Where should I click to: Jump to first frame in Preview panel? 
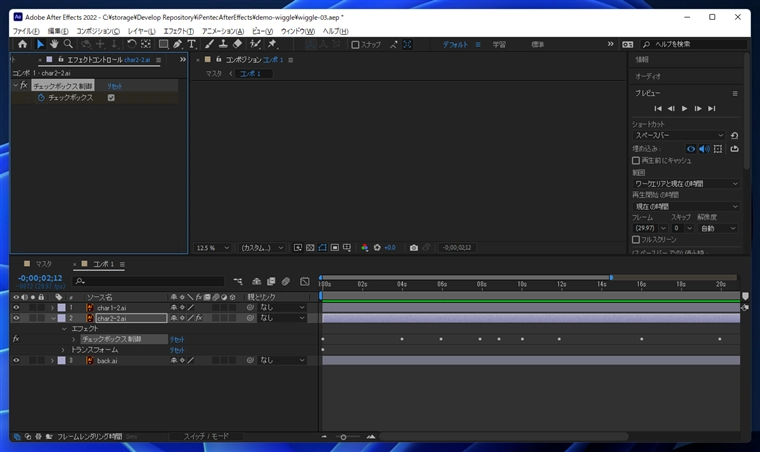[658, 109]
